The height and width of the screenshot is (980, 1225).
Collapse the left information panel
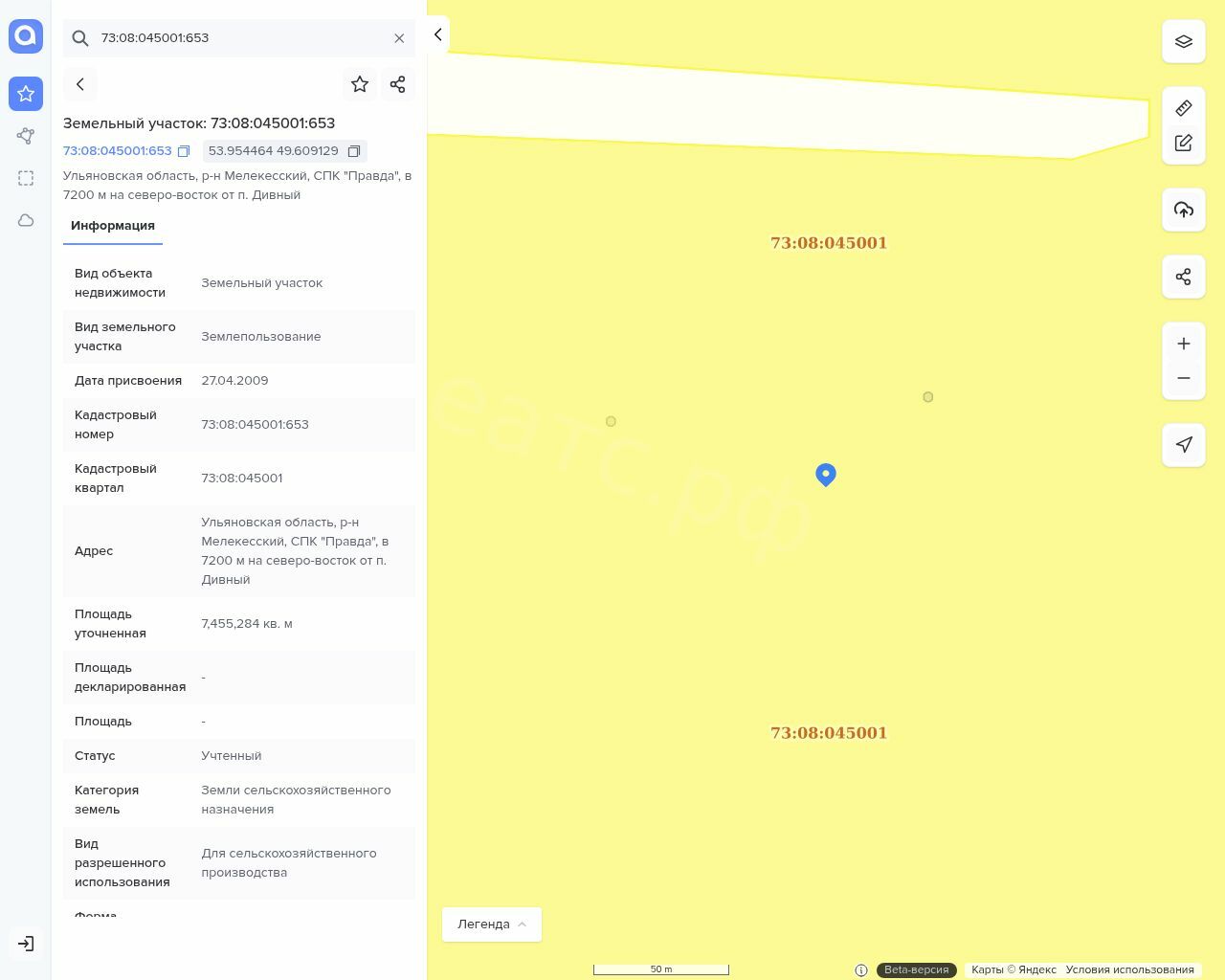(437, 34)
